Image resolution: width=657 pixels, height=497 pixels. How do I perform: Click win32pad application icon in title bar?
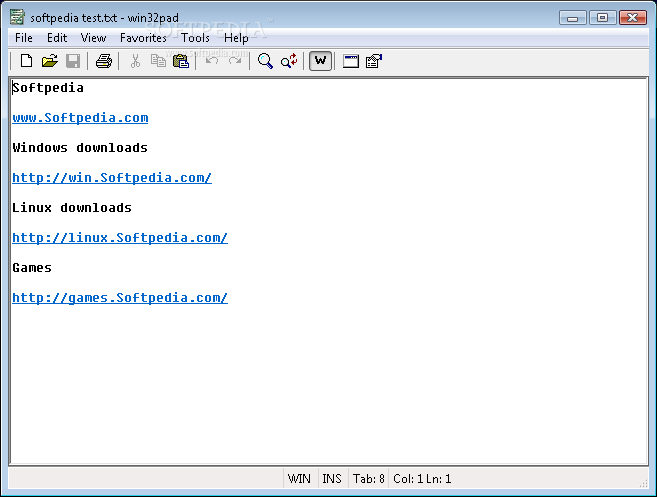tap(18, 17)
